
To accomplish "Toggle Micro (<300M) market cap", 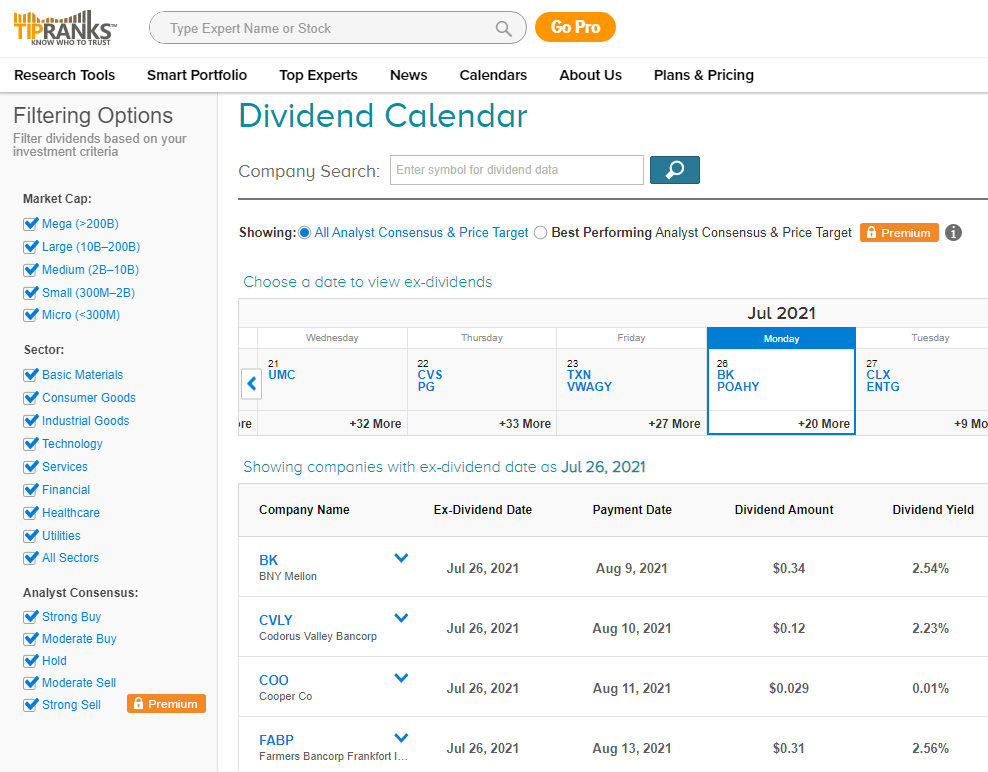I will (x=30, y=314).
